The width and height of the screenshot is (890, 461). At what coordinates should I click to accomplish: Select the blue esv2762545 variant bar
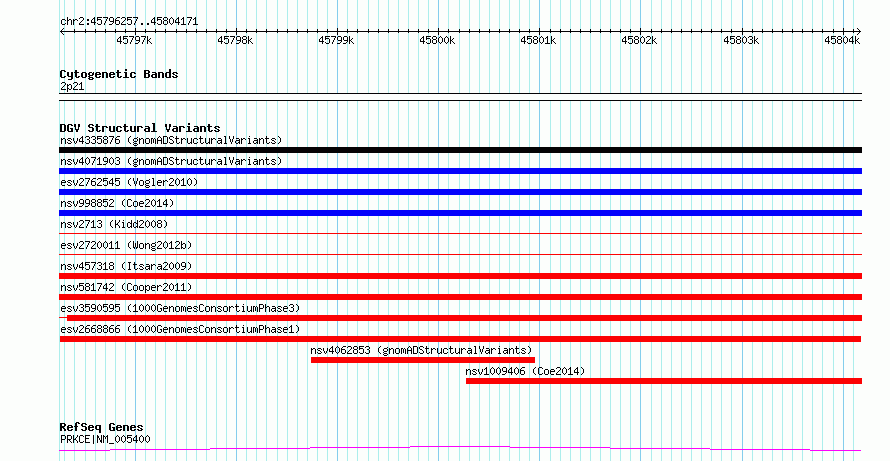pyautogui.click(x=460, y=192)
